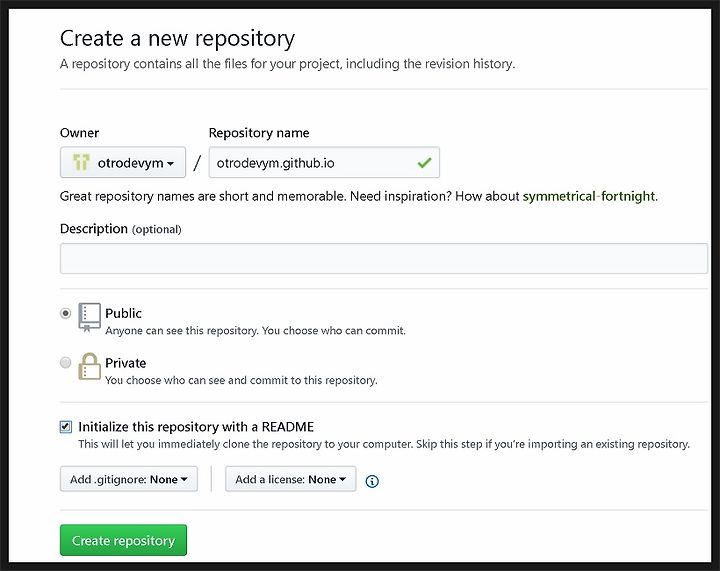This screenshot has height=571, width=720.
Task: Click the Private label text
Action: [125, 363]
